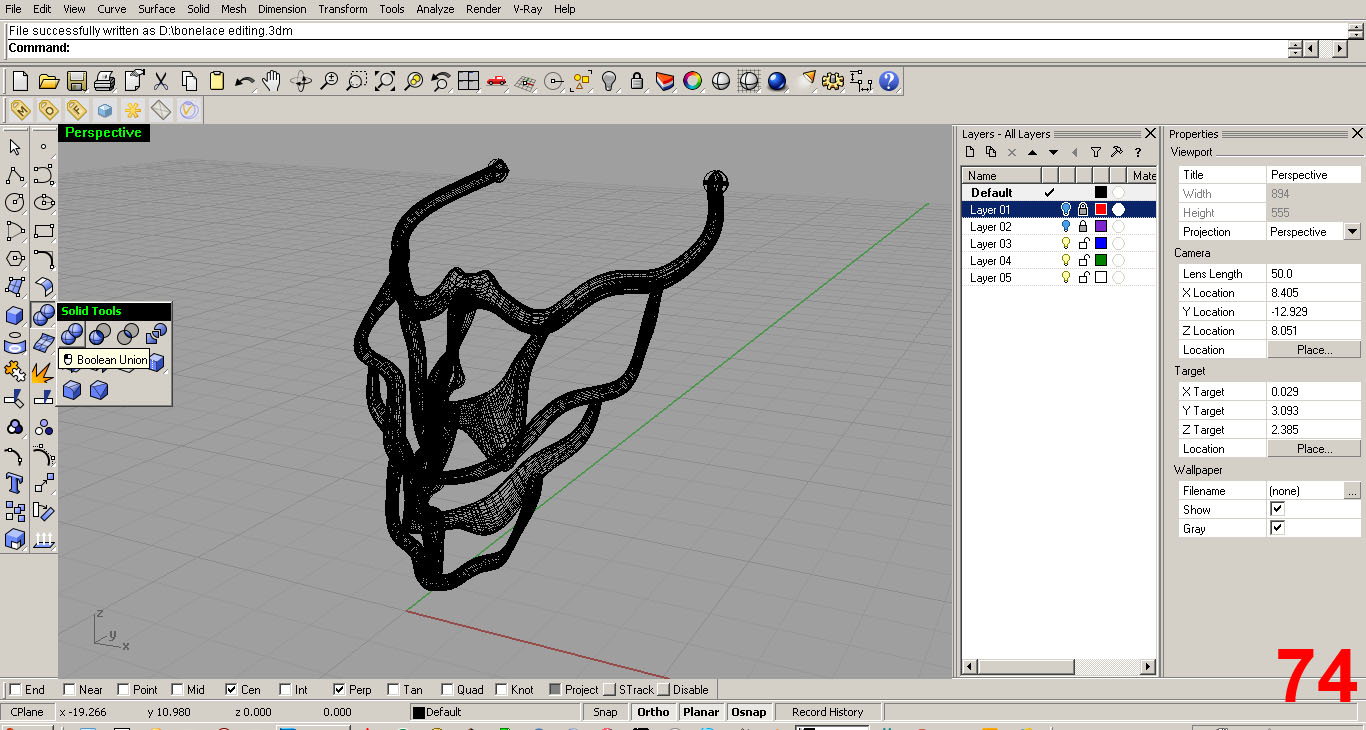The height and width of the screenshot is (730, 1366).
Task: Click the Layer 02 purple color swatch
Action: pyautogui.click(x=1101, y=227)
